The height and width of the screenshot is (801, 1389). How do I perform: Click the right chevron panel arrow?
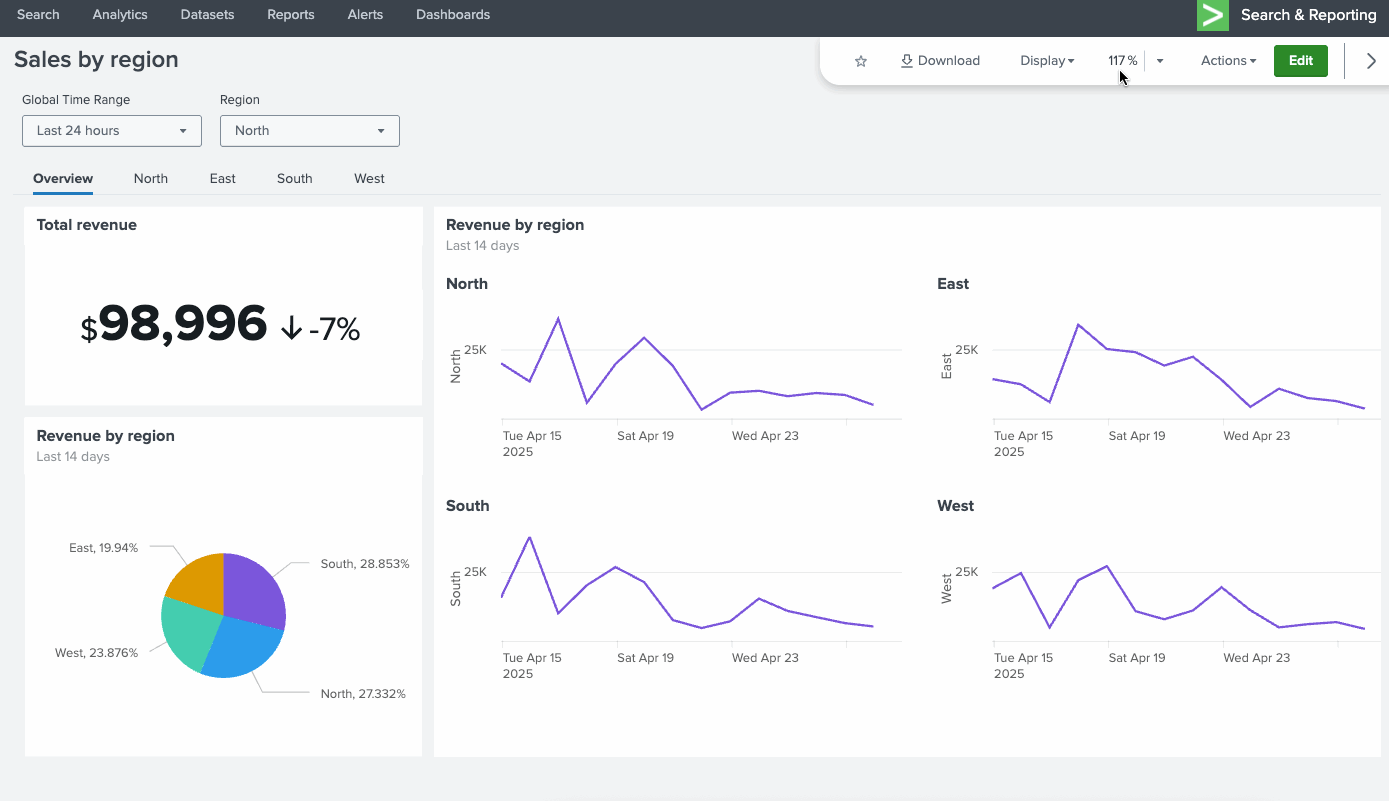(x=1371, y=61)
